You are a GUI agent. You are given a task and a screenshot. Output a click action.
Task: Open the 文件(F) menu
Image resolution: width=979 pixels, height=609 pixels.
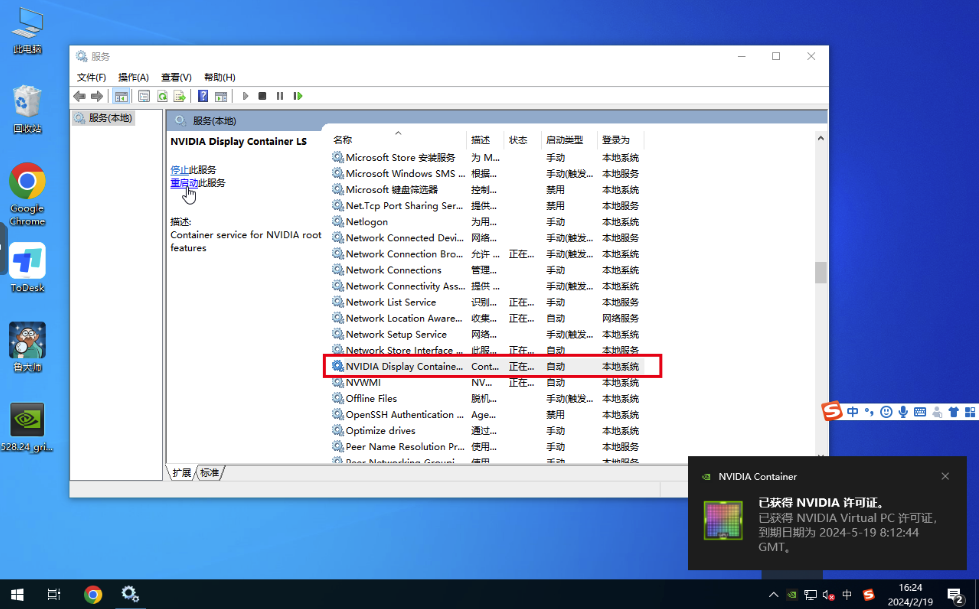91,77
